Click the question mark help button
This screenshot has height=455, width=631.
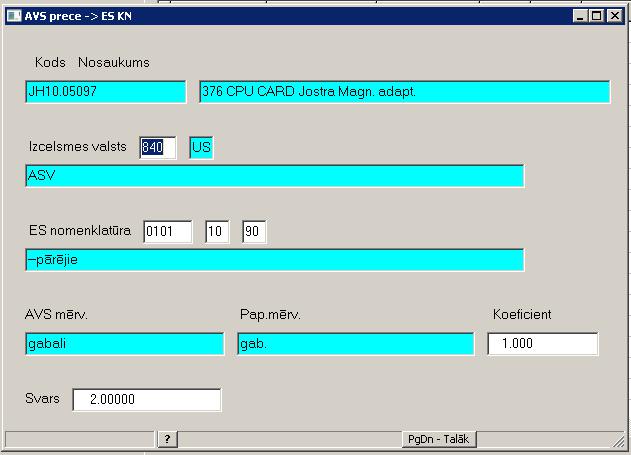[167, 439]
